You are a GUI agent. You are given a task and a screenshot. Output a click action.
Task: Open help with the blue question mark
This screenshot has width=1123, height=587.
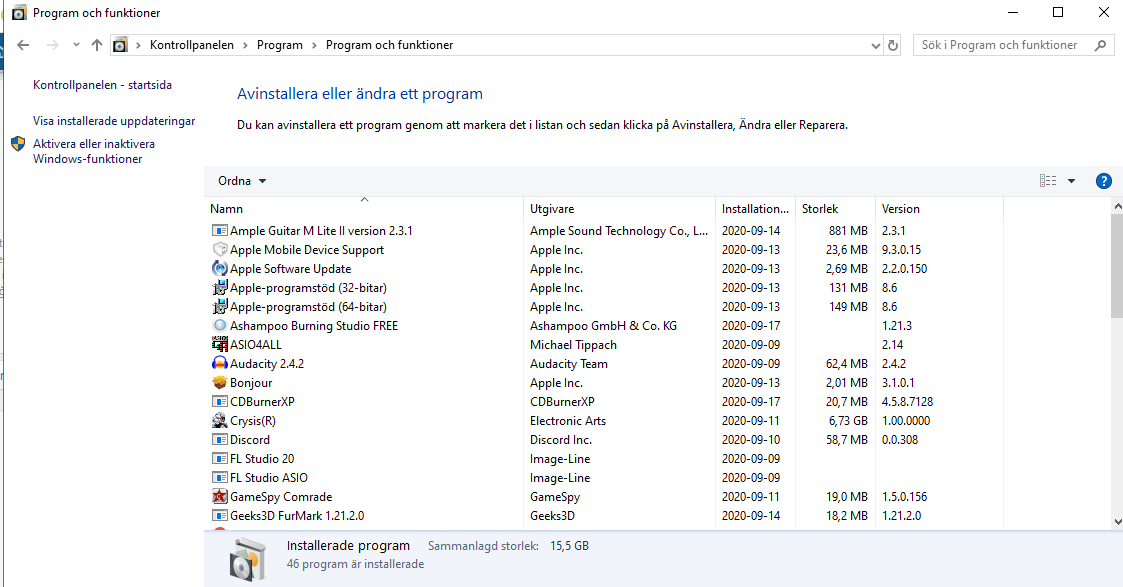pos(1104,181)
